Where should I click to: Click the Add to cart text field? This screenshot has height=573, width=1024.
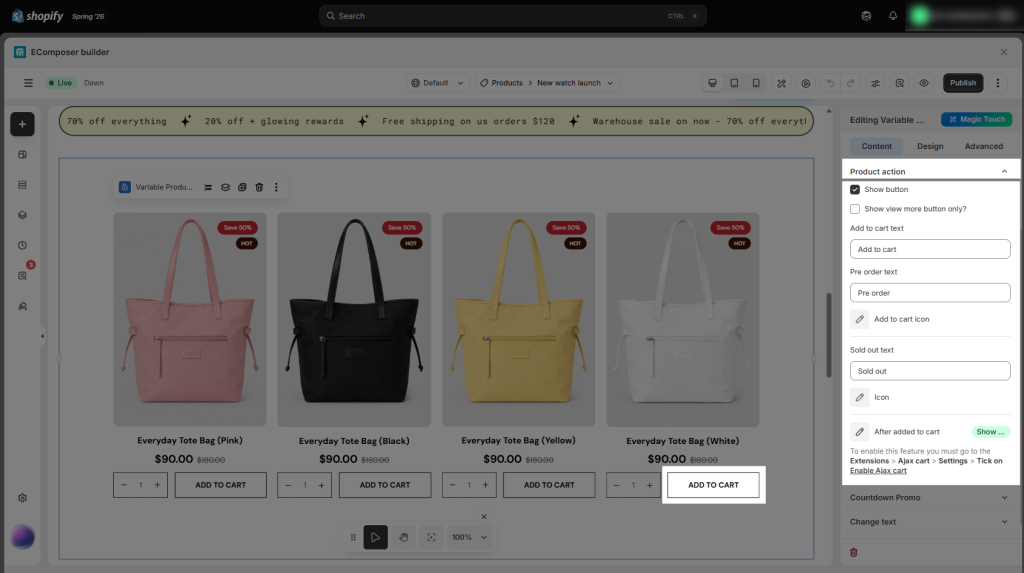(930, 249)
